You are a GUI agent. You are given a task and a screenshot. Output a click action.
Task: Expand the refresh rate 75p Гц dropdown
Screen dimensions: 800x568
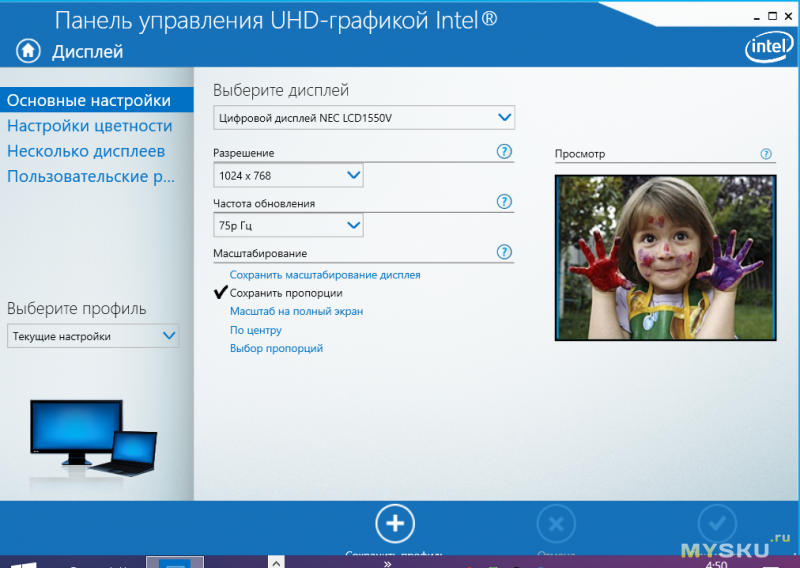288,226
